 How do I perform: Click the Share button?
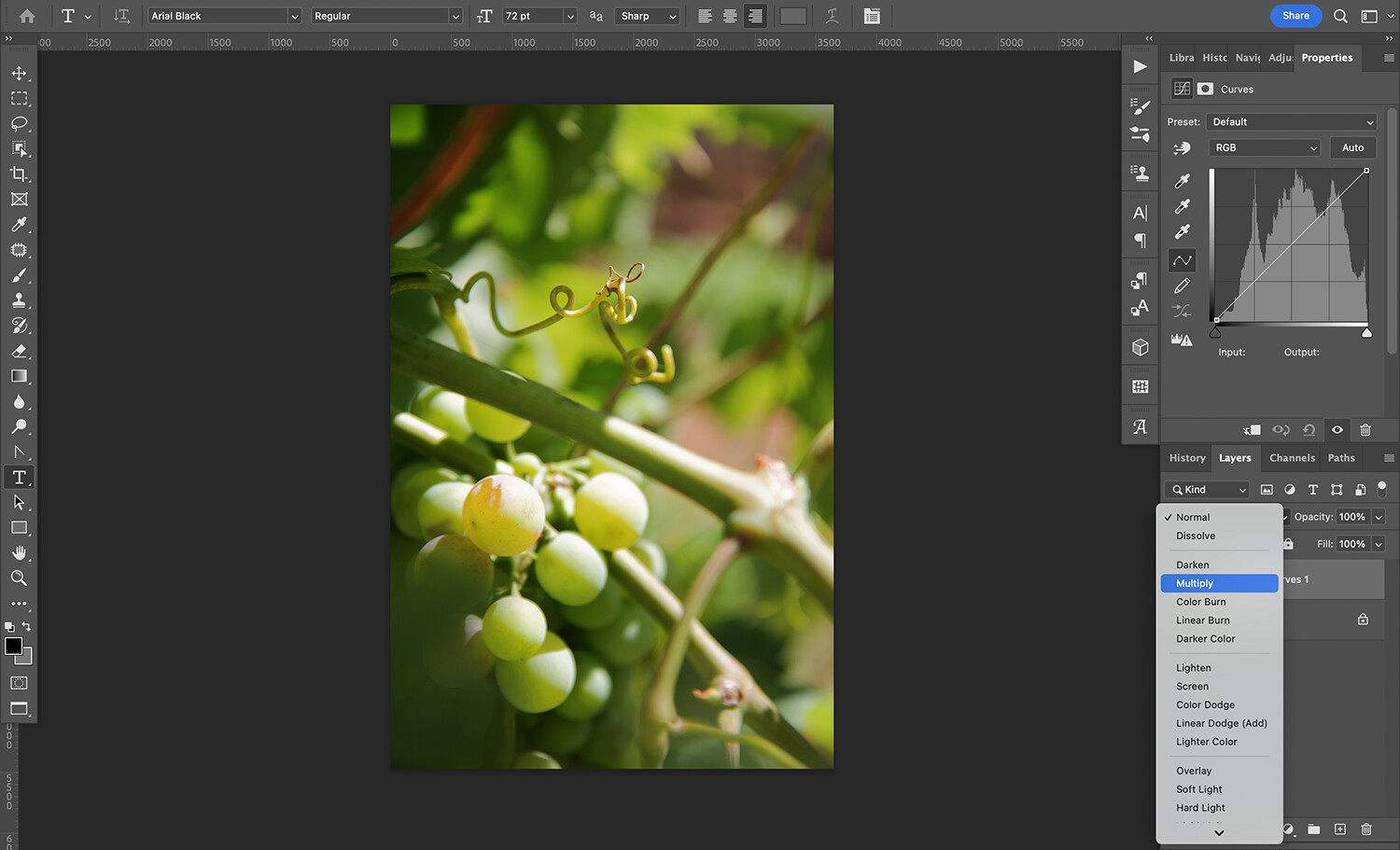[x=1295, y=16]
